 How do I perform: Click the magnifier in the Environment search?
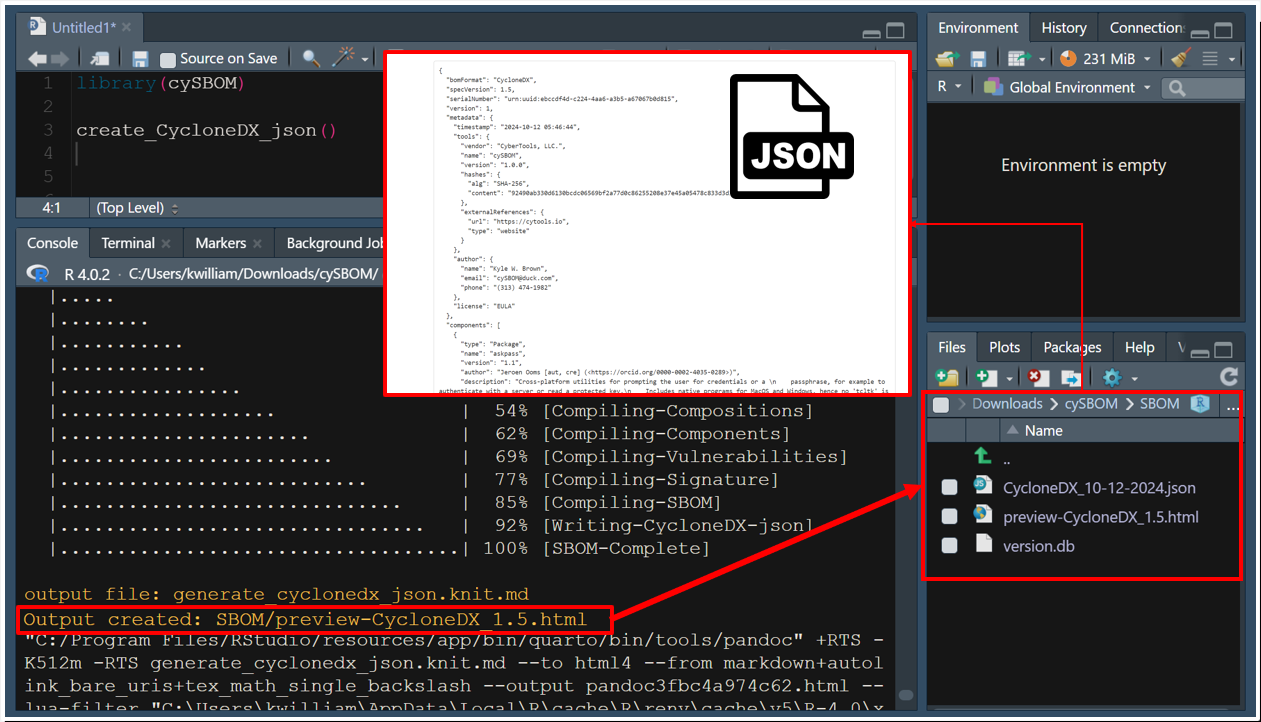[x=1177, y=88]
